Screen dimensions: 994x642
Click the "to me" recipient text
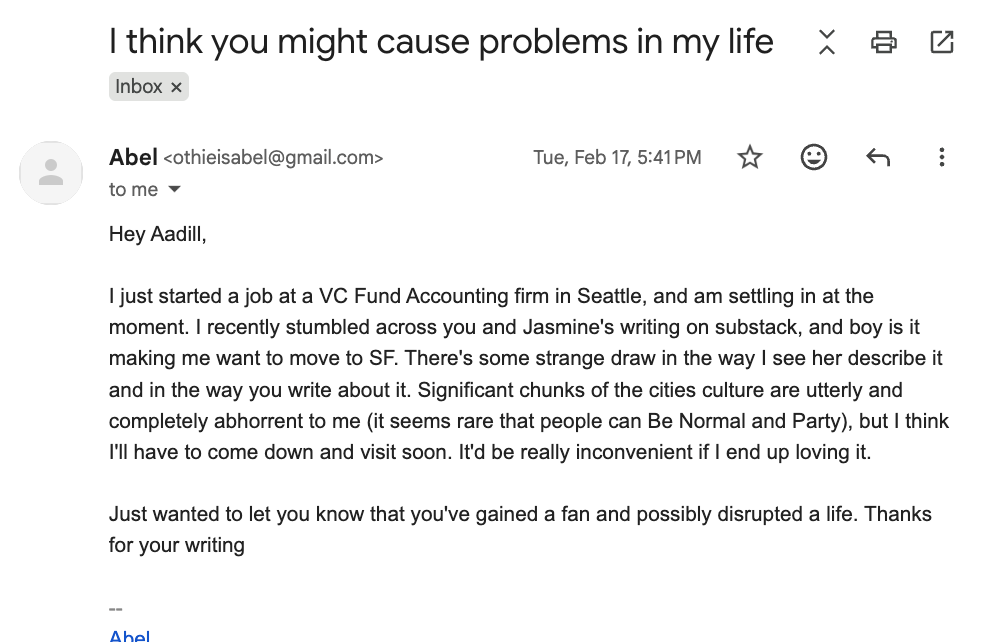pyautogui.click(x=133, y=189)
